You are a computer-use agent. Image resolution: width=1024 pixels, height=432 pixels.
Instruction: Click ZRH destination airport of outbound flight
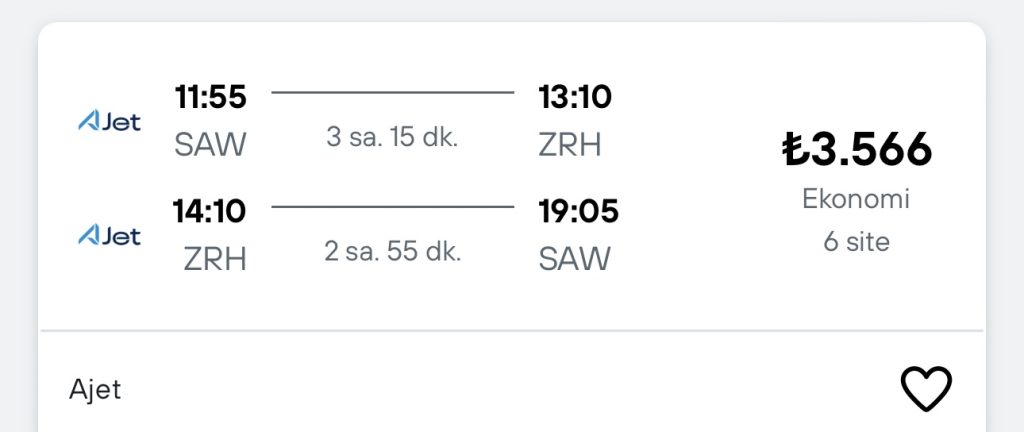(570, 145)
